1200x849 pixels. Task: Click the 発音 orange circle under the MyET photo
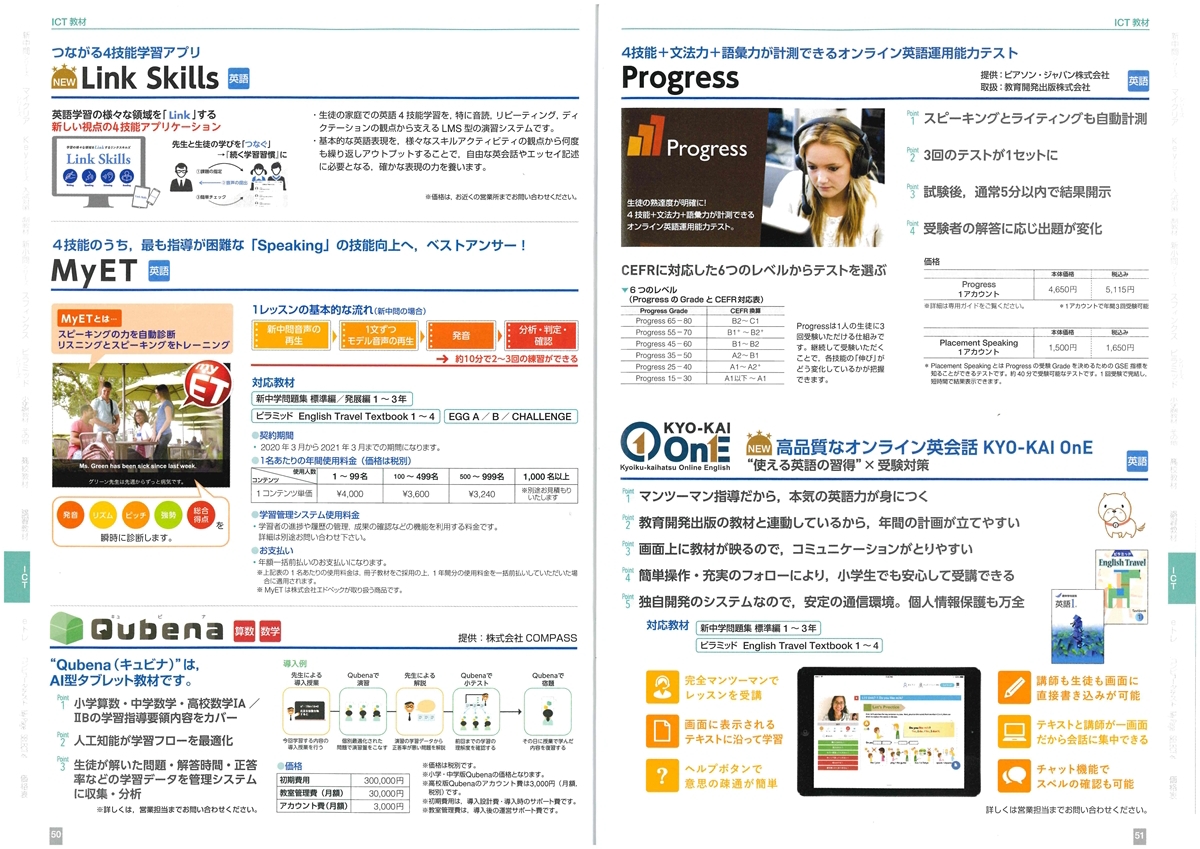pyautogui.click(x=70, y=516)
